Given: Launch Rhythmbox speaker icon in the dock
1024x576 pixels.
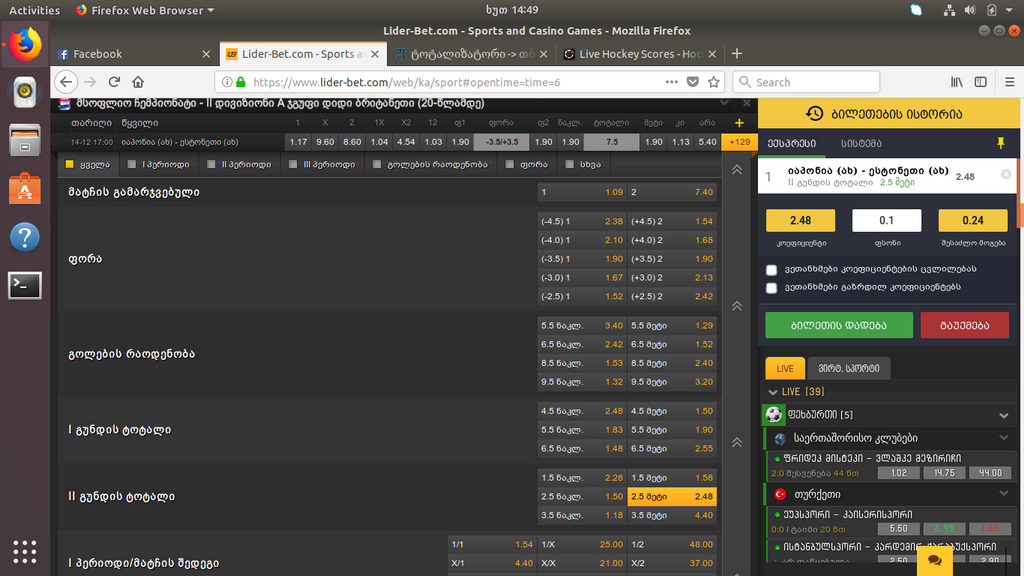Looking at the screenshot, I should pyautogui.click(x=25, y=91).
